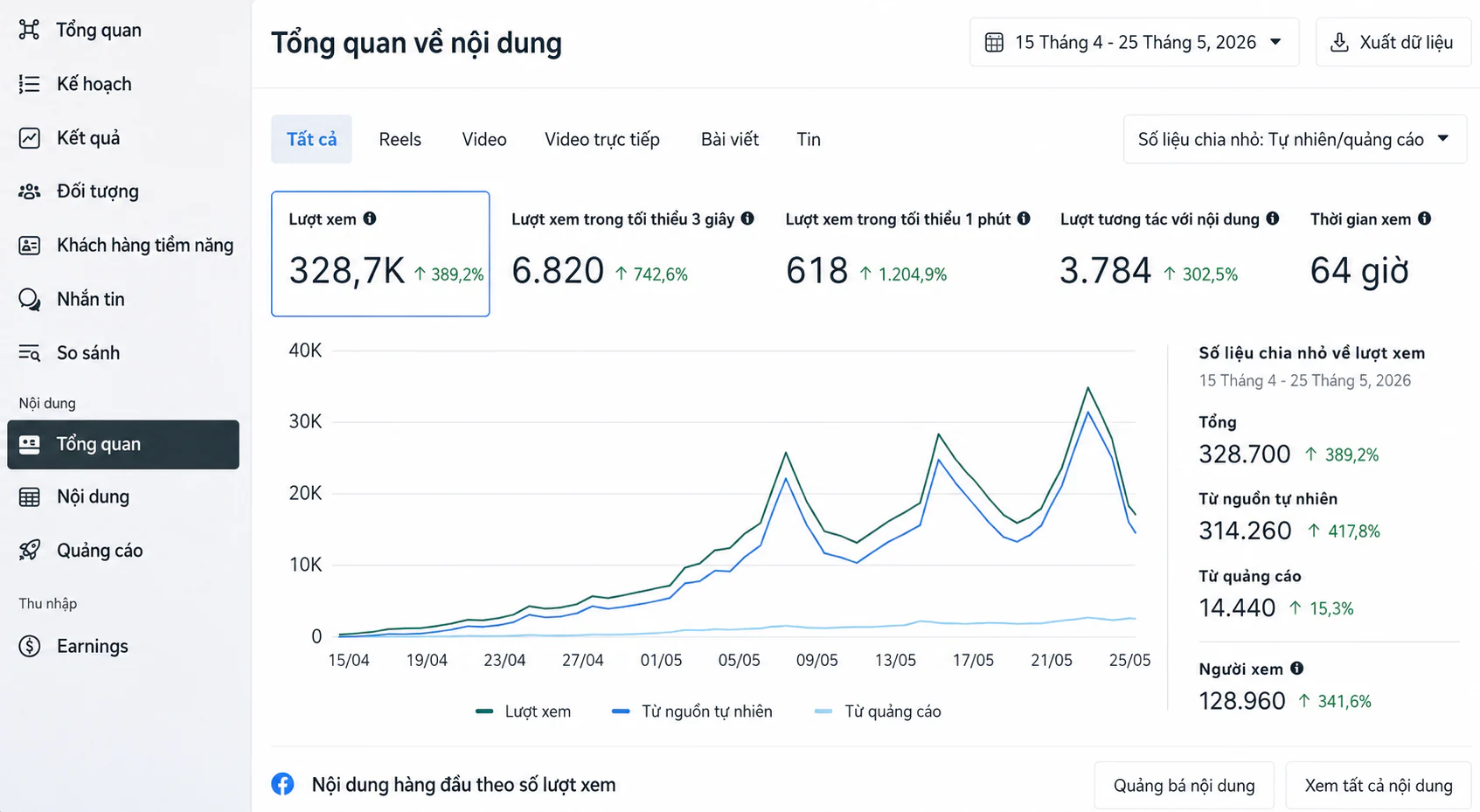This screenshot has height=812, width=1480.
Task: Switch to the Reels tab
Action: coord(400,139)
